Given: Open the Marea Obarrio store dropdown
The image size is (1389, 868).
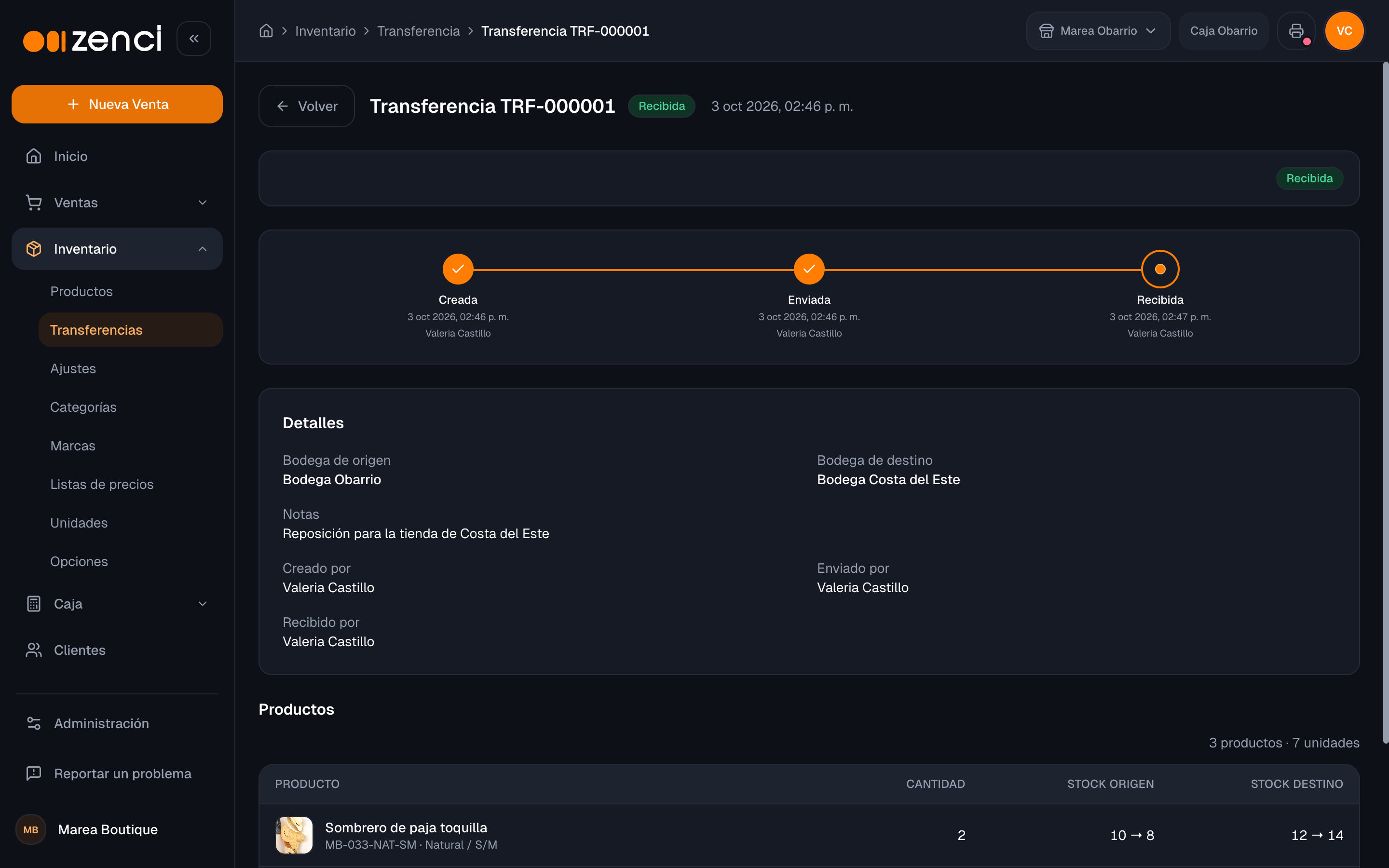Looking at the screenshot, I should (x=1098, y=31).
